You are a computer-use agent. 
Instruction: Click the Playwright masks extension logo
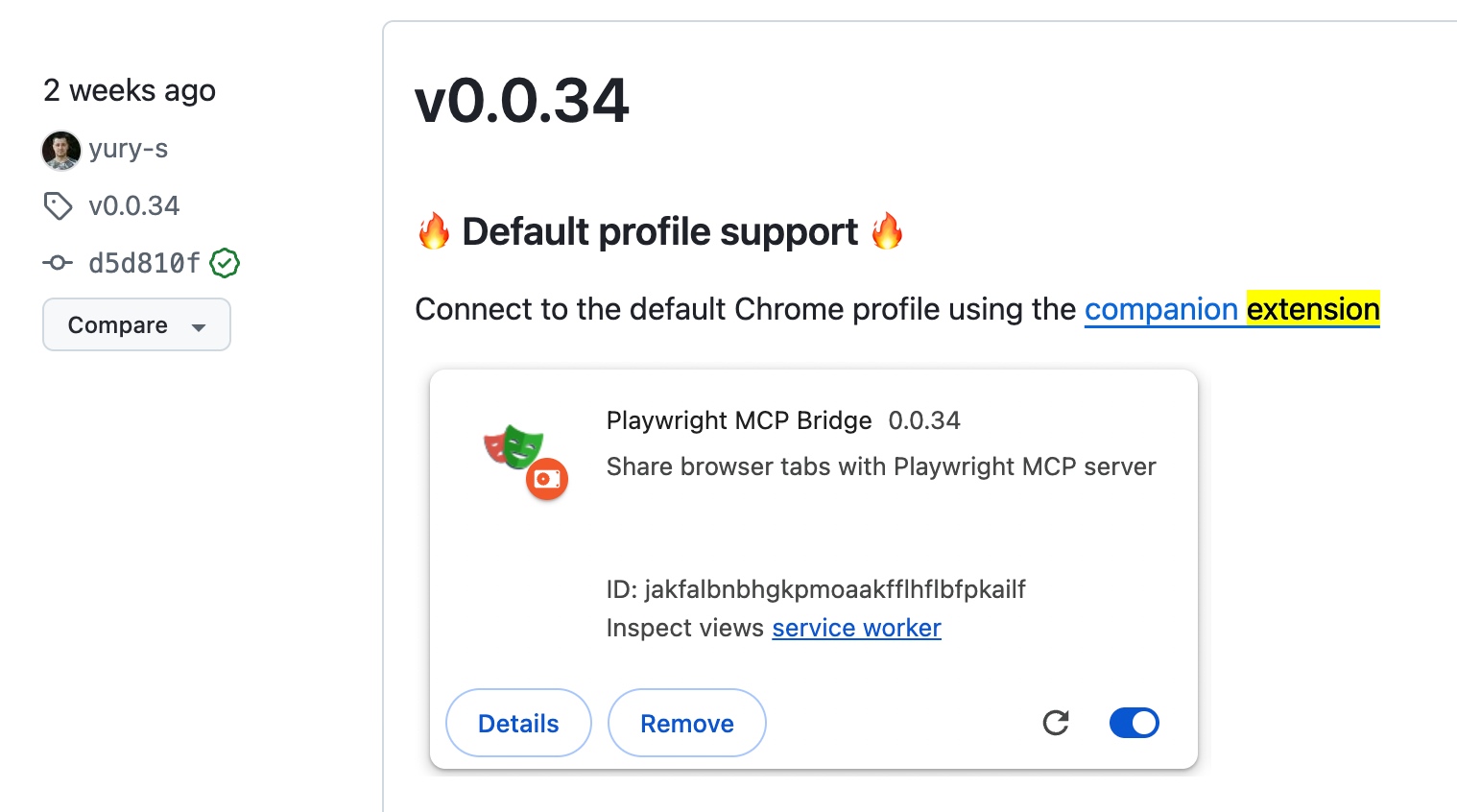(x=514, y=446)
